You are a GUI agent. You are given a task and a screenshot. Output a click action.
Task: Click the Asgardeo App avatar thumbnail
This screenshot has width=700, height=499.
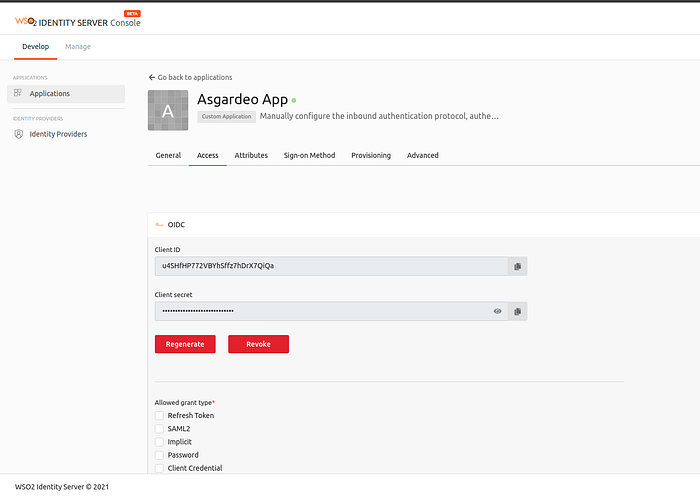click(x=168, y=110)
